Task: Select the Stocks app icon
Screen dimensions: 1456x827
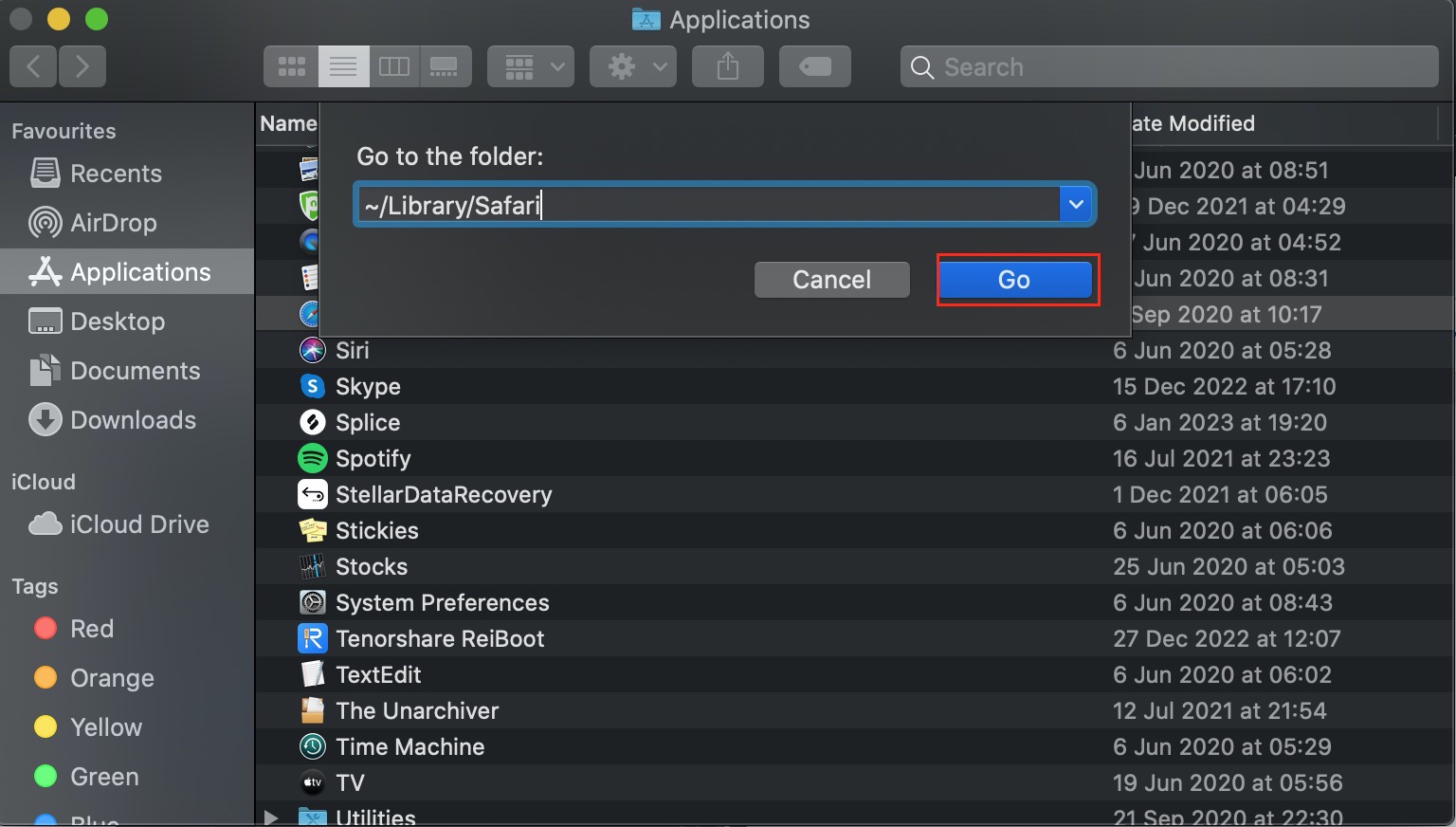Action: tap(312, 566)
